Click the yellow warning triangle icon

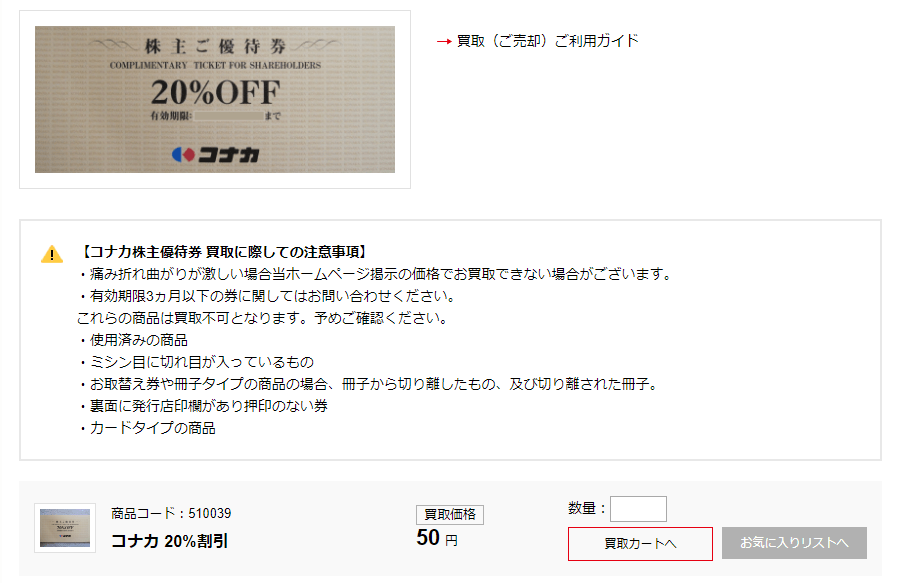tap(52, 254)
